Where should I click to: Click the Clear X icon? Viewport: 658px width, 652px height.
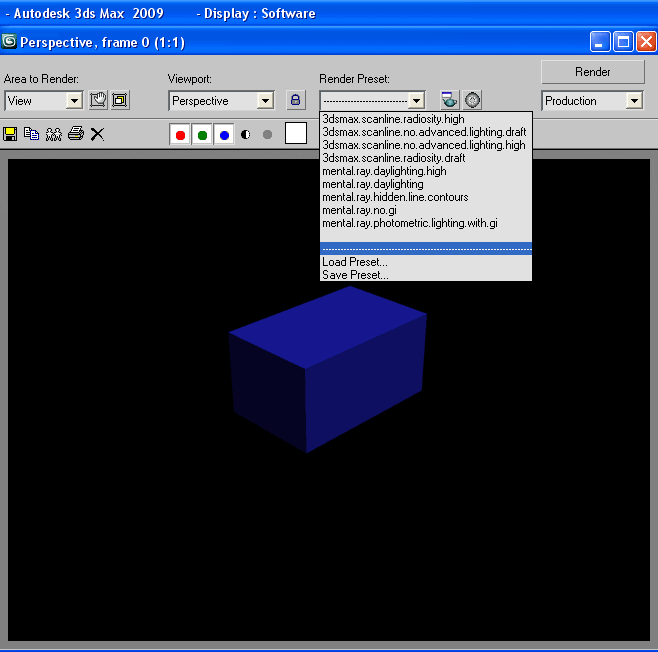[97, 134]
